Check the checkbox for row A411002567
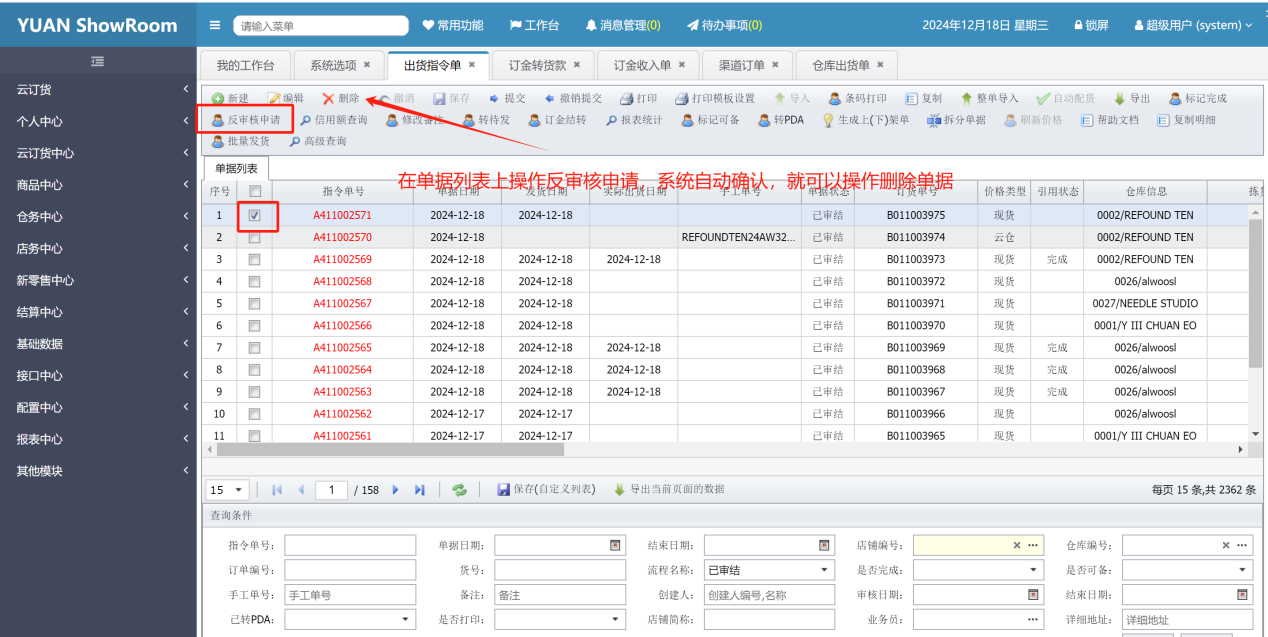This screenshot has height=637, width=1268. [x=254, y=303]
